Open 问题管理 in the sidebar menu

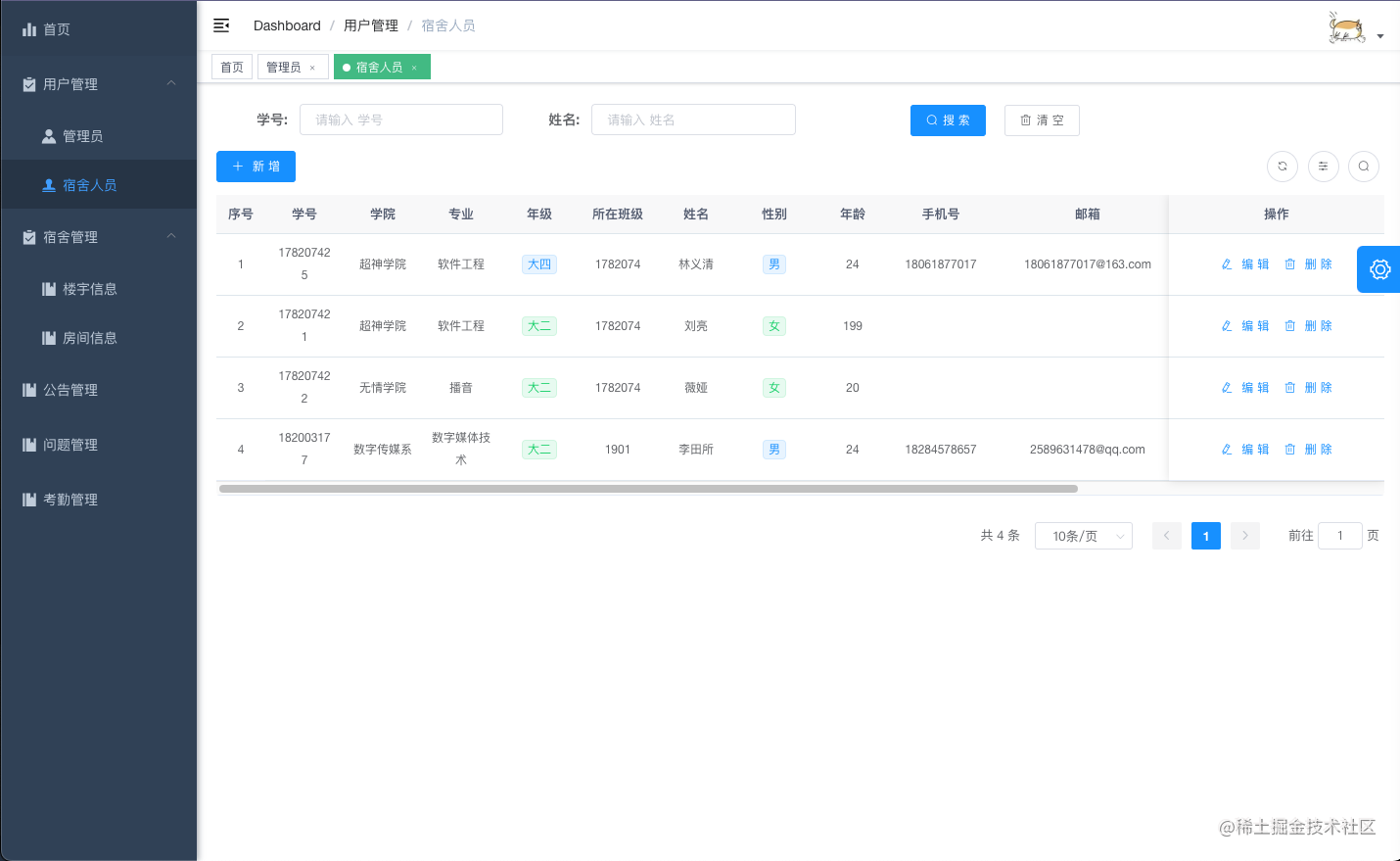pyautogui.click(x=99, y=445)
